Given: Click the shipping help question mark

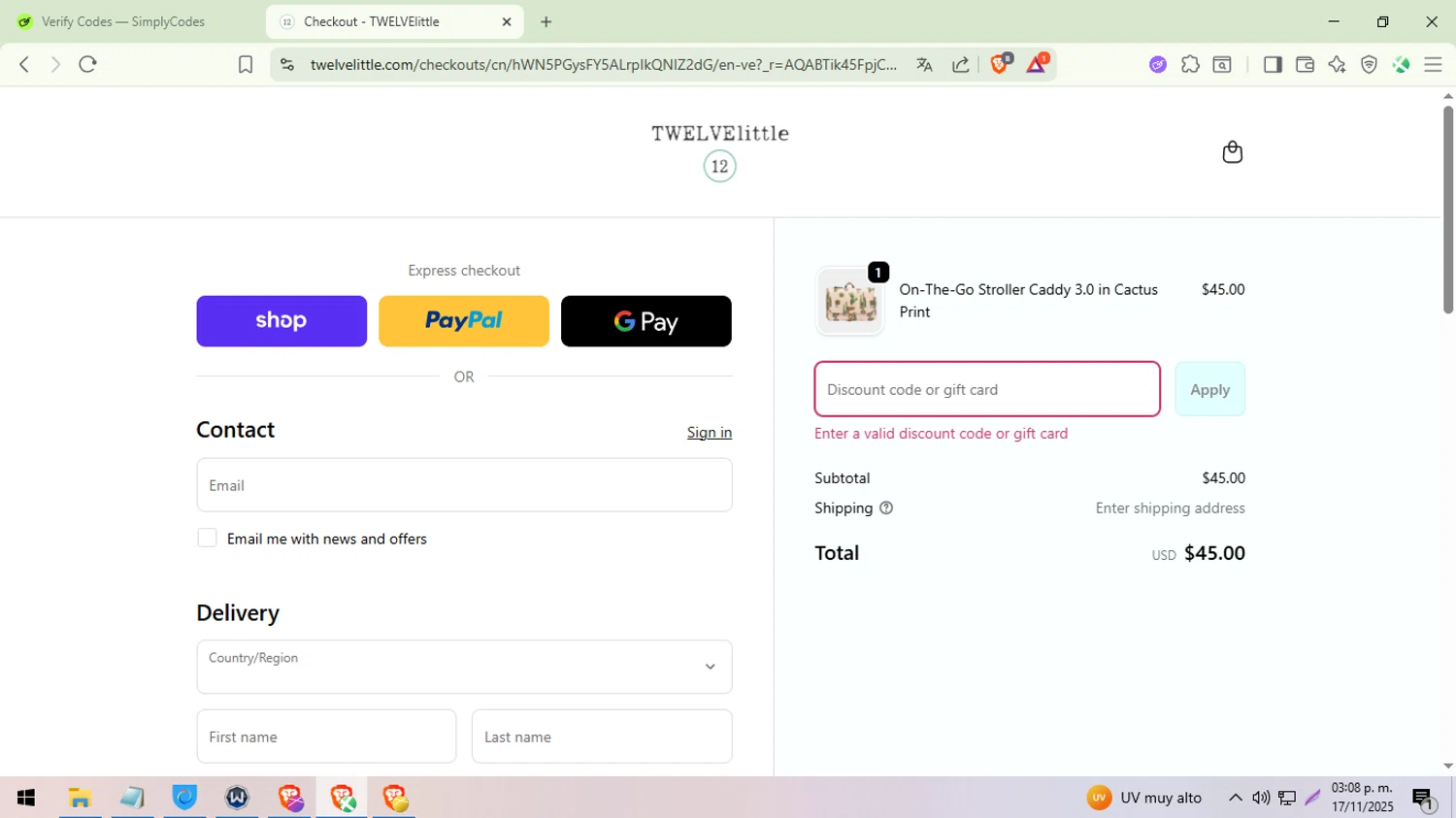Looking at the screenshot, I should [x=886, y=507].
